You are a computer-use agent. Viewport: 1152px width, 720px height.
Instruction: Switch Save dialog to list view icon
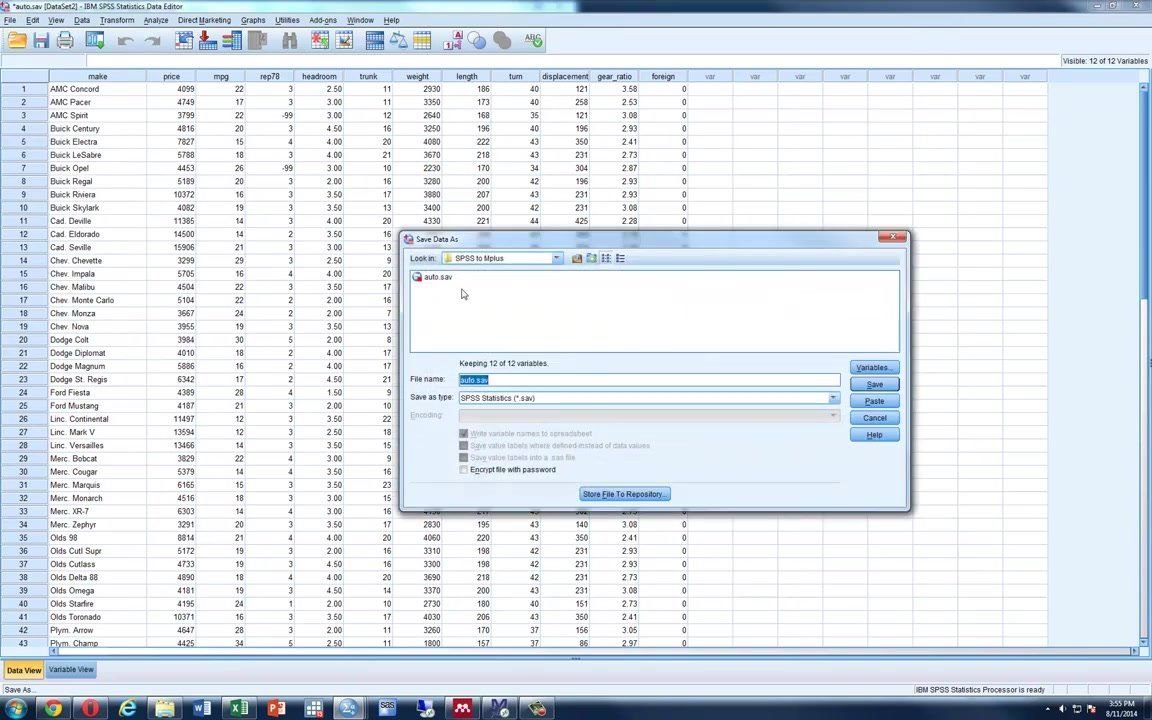[x=606, y=259]
